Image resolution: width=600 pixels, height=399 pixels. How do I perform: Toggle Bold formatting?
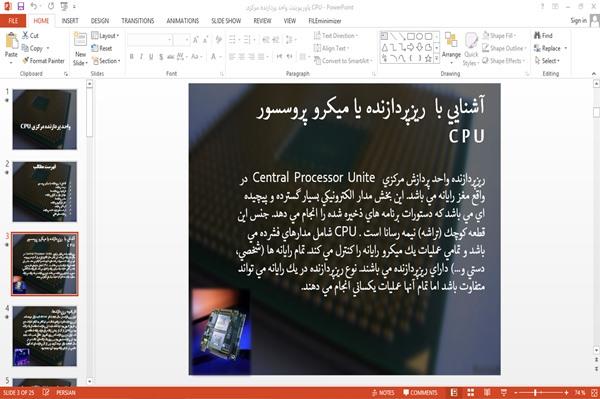(132, 57)
